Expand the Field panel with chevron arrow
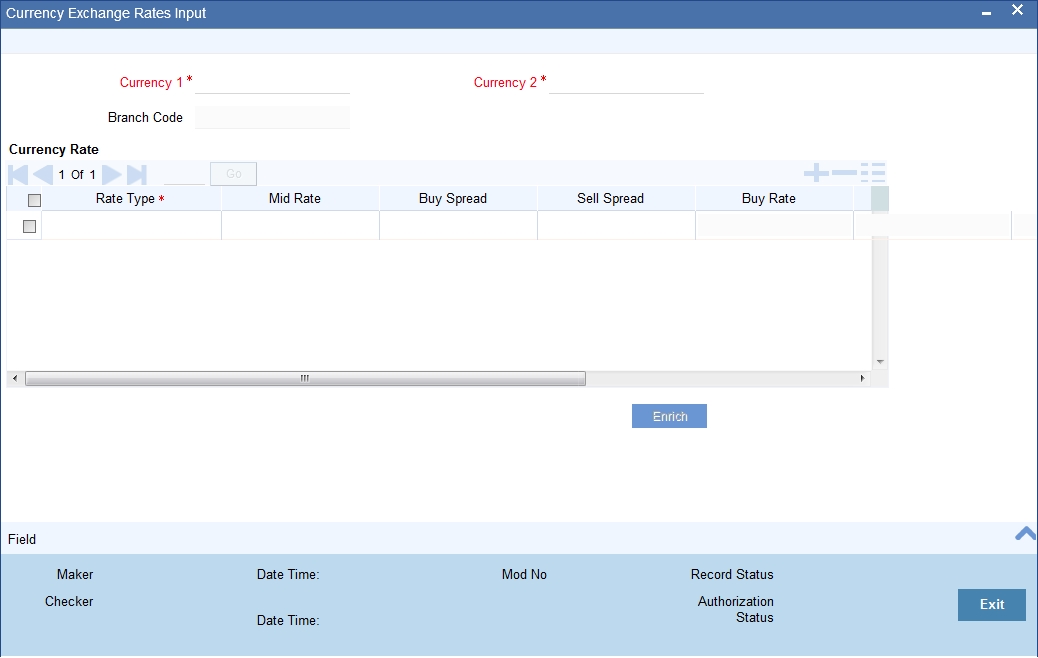This screenshot has width=1038, height=658. click(1025, 534)
